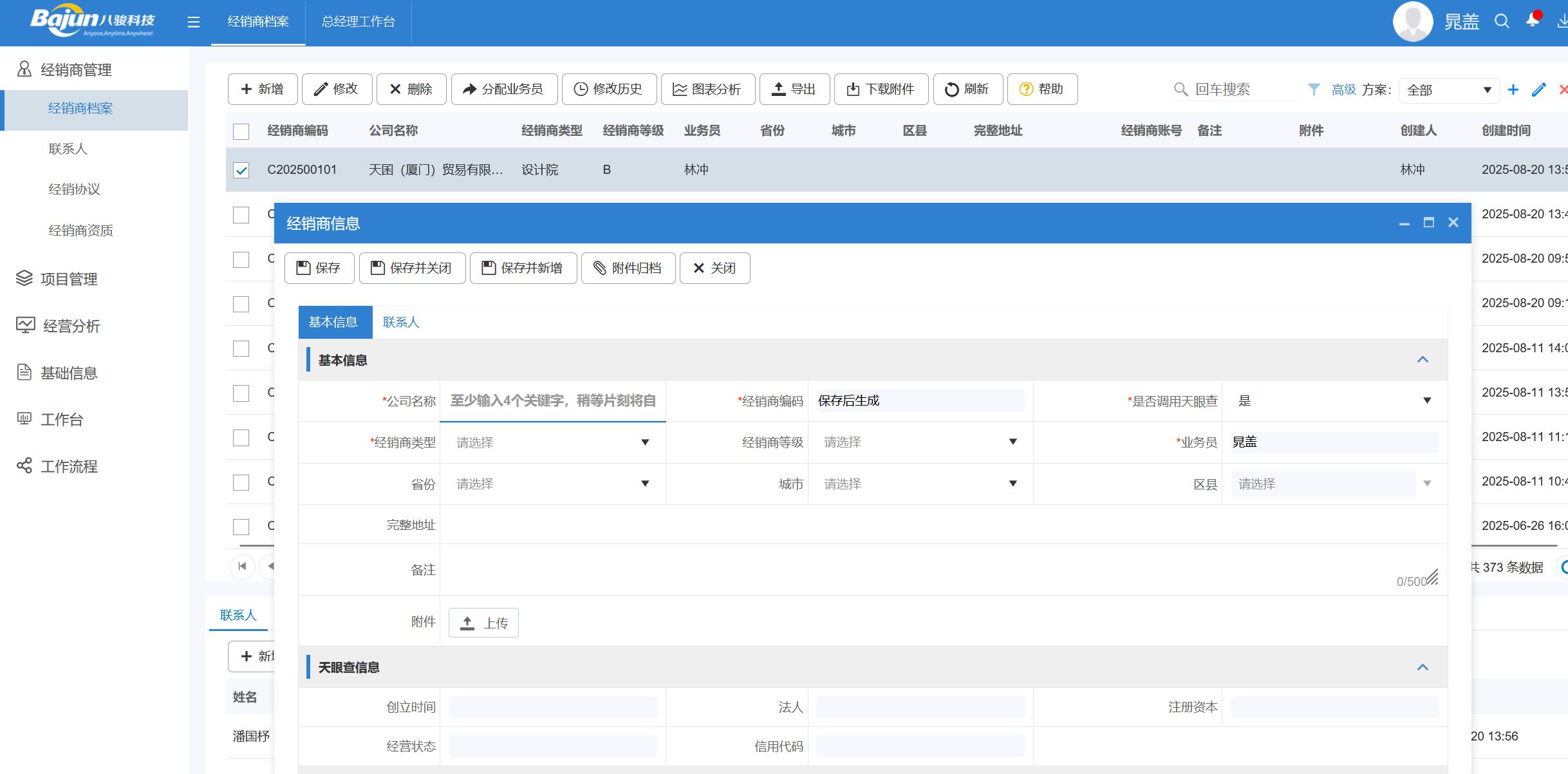Click the blue plus add-scheme icon

[x=1513, y=90]
